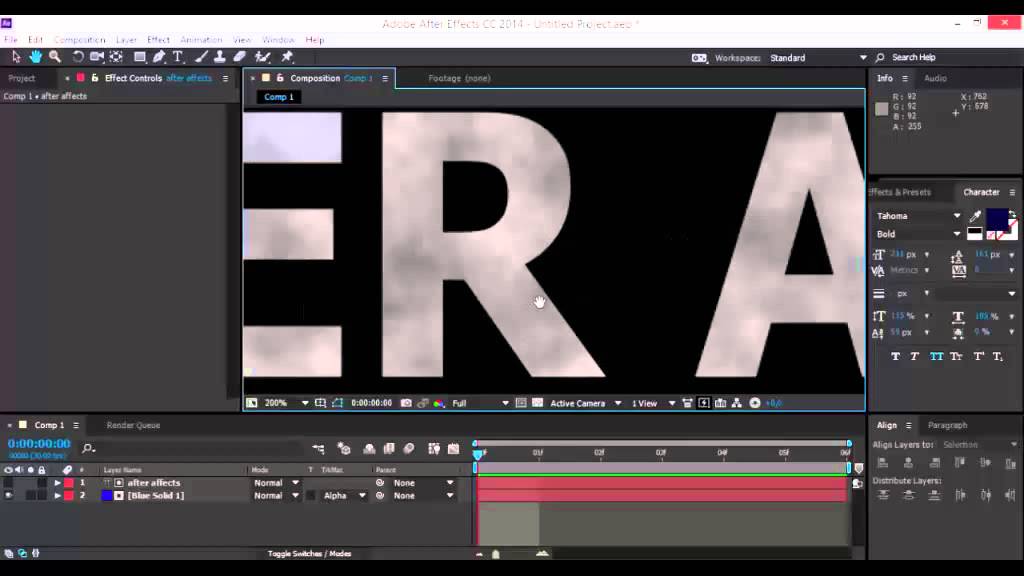Select the Rectangle shape tool
The height and width of the screenshot is (576, 1024).
tap(139, 57)
